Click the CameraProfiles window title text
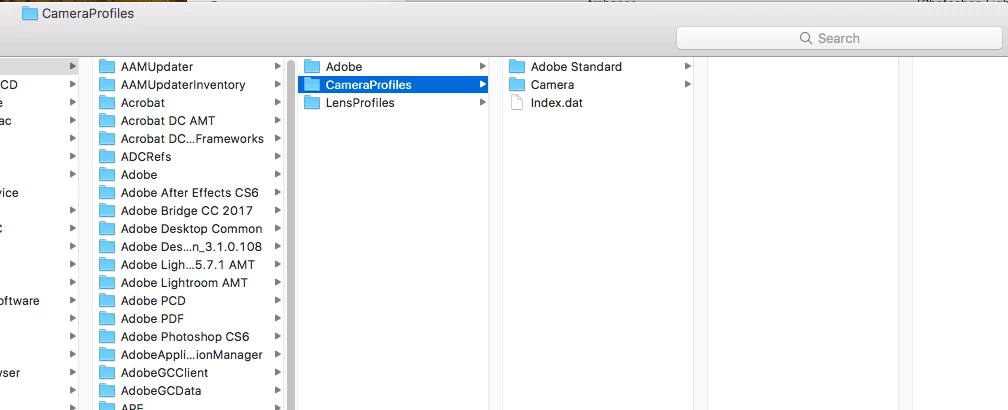 click(88, 13)
